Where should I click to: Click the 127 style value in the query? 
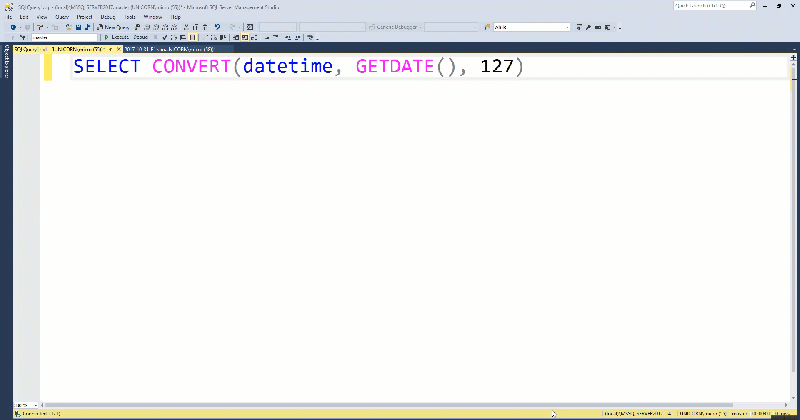(497, 66)
